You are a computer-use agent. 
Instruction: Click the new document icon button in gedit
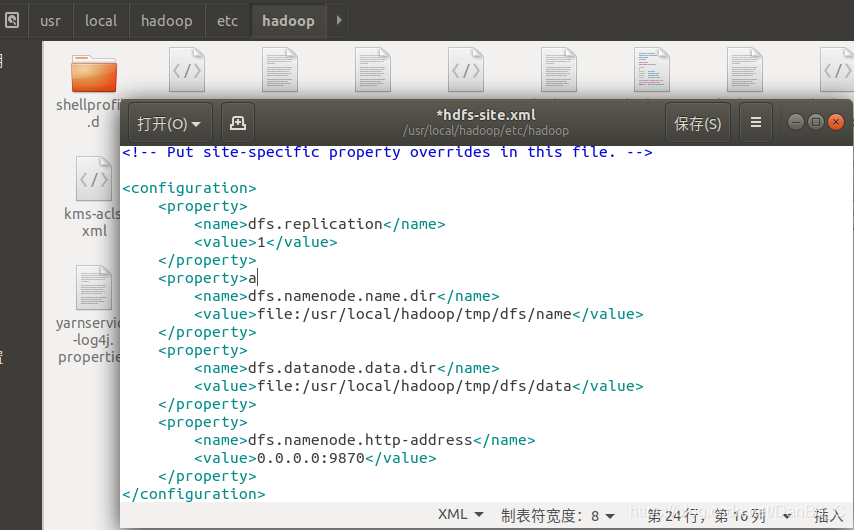point(237,123)
